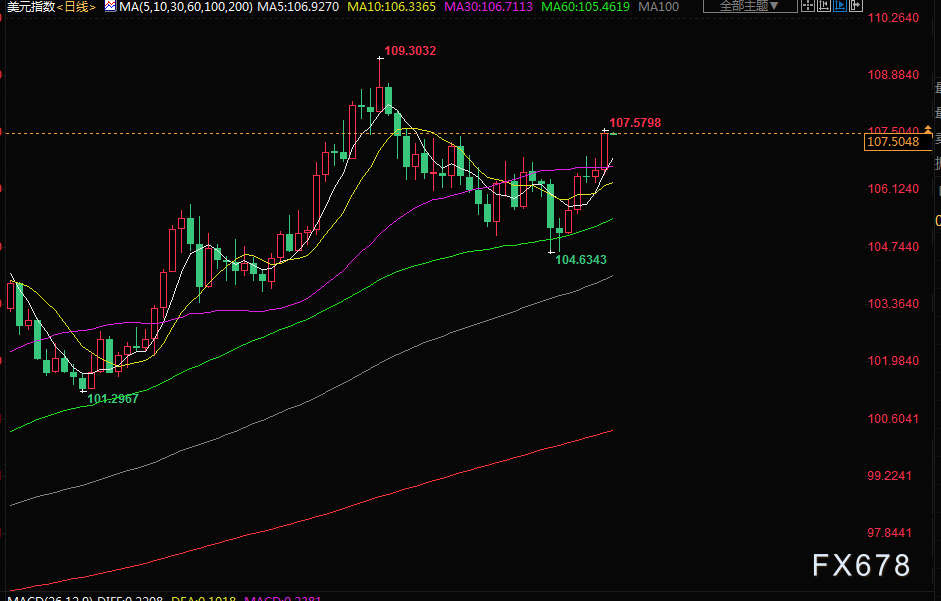Click the 109.3032 high price marker

pyautogui.click(x=410, y=51)
